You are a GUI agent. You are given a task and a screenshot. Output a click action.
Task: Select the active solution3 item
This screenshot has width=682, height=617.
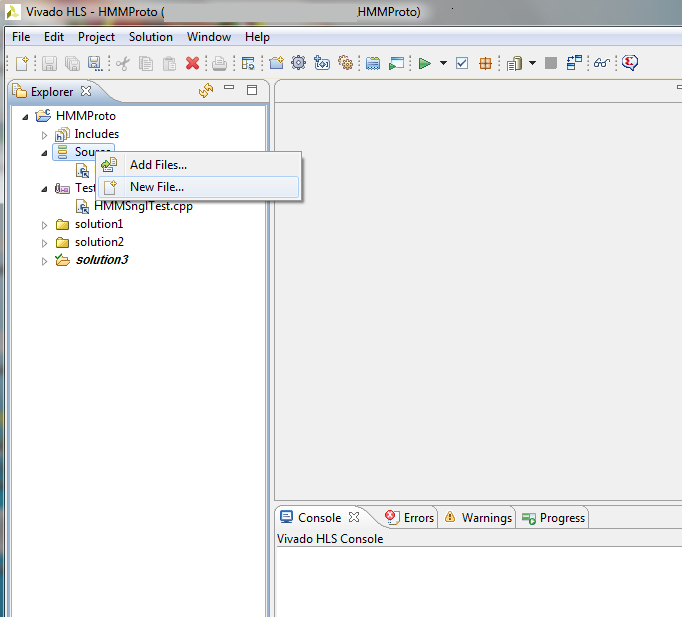pos(102,260)
